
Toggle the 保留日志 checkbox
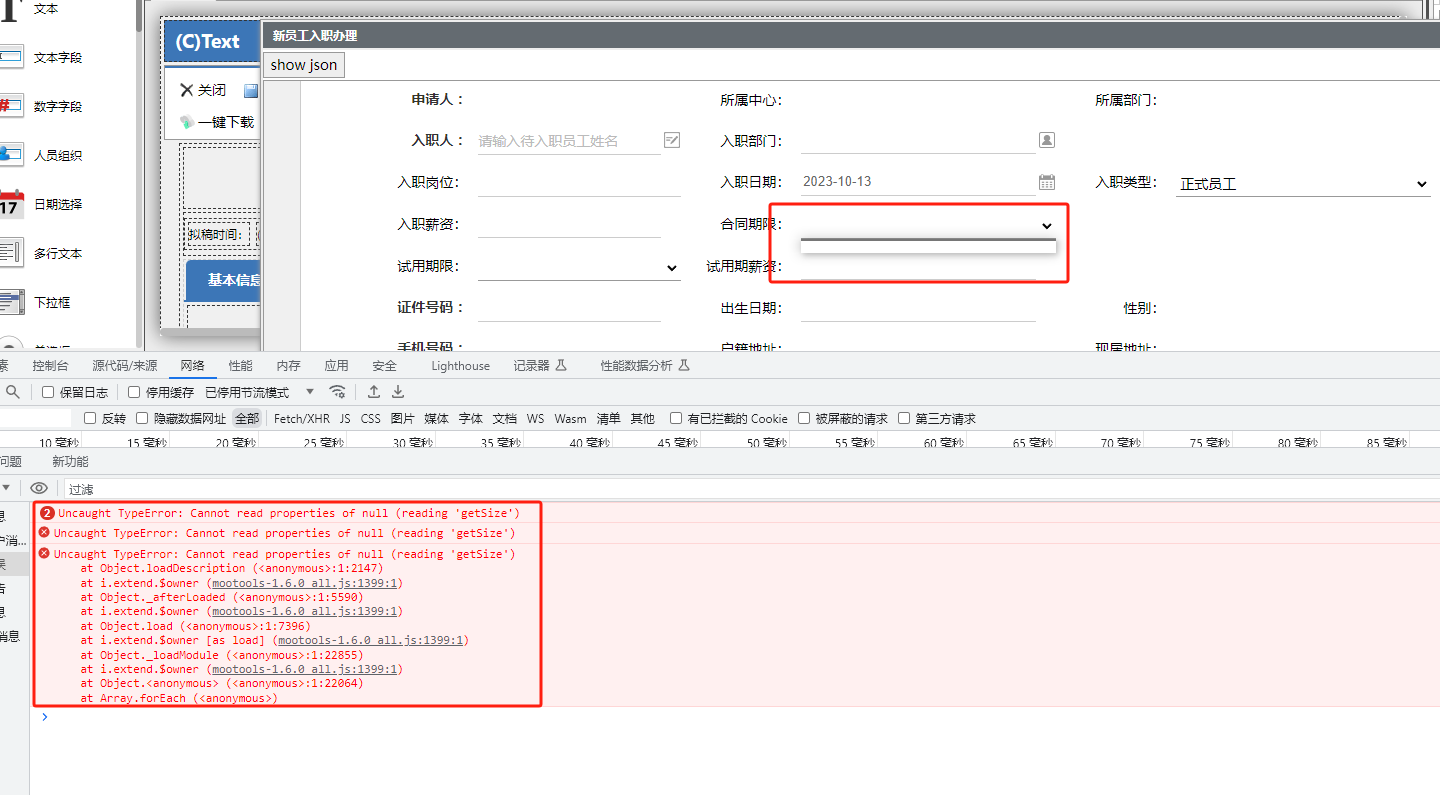tap(48, 392)
